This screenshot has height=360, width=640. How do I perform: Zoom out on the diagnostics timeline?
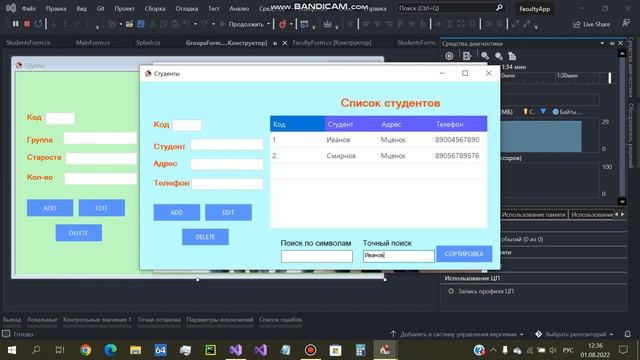click(x=499, y=56)
